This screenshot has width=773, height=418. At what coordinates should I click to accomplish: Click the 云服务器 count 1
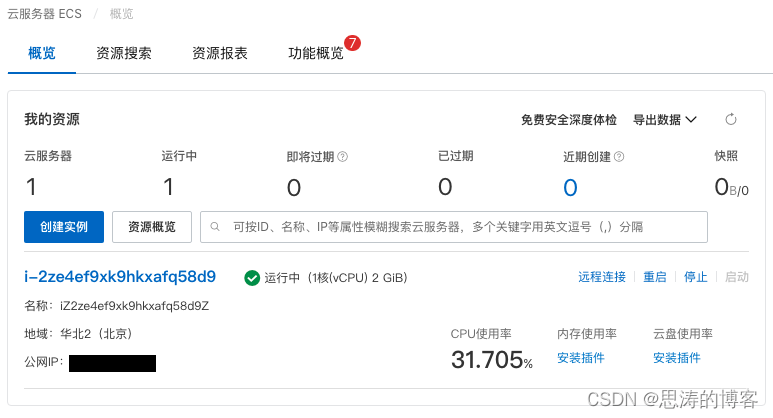[x=31, y=187]
